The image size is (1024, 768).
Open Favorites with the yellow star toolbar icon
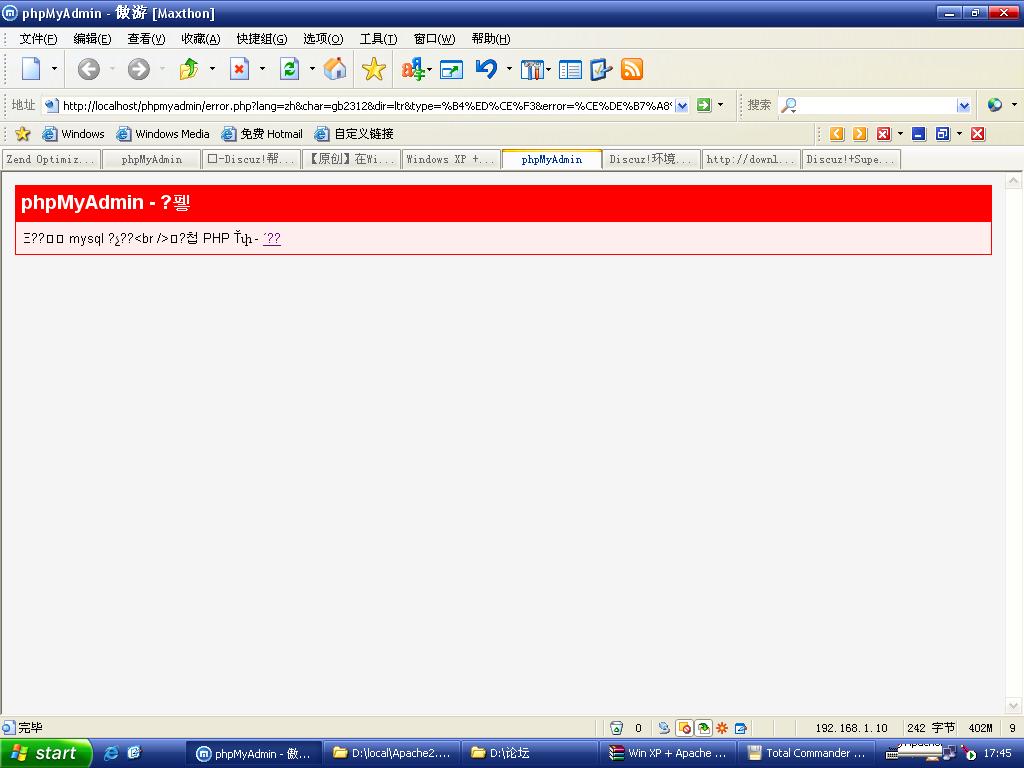click(x=374, y=69)
